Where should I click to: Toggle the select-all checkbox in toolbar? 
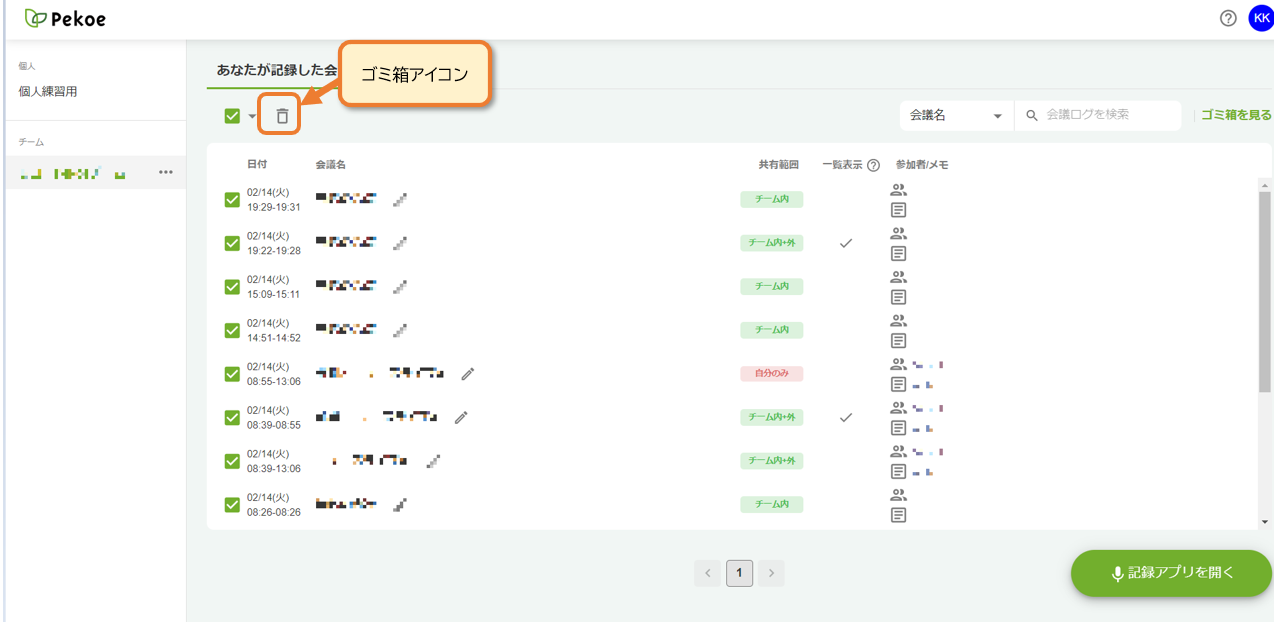point(232,116)
